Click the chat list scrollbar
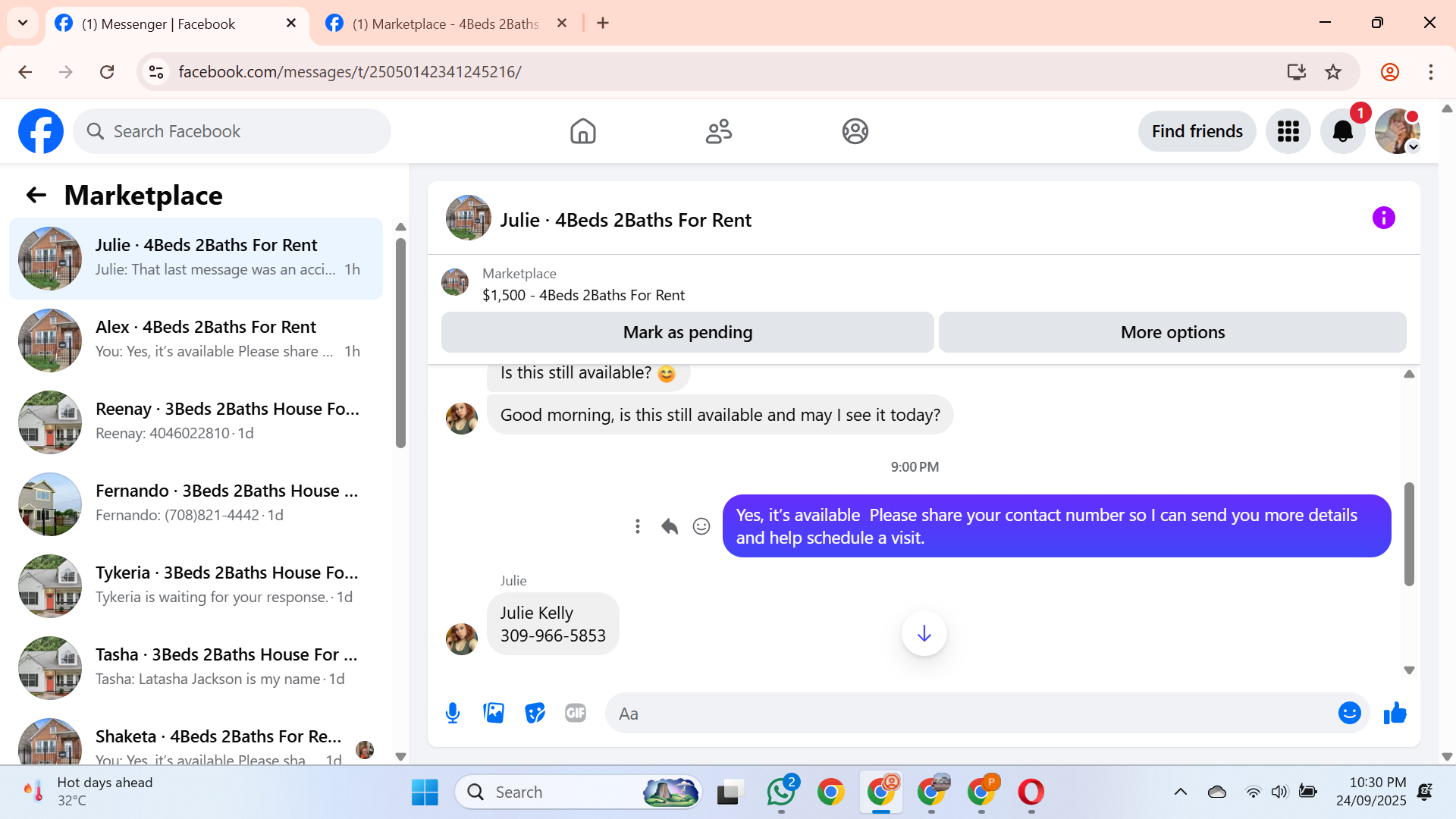Screen dimensions: 1456x819 coord(400,344)
